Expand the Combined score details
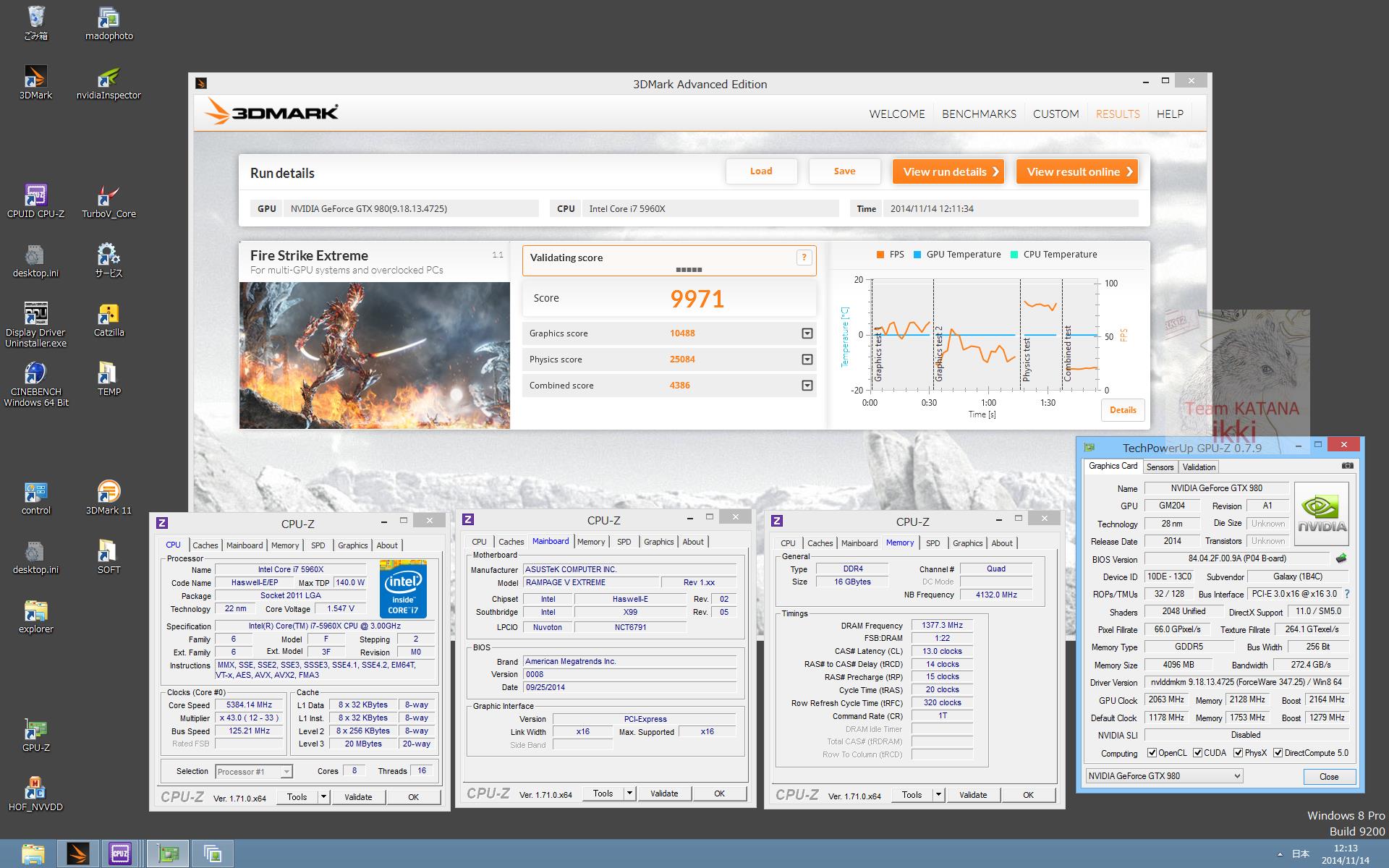Screen dimensions: 1389x868 point(807,386)
